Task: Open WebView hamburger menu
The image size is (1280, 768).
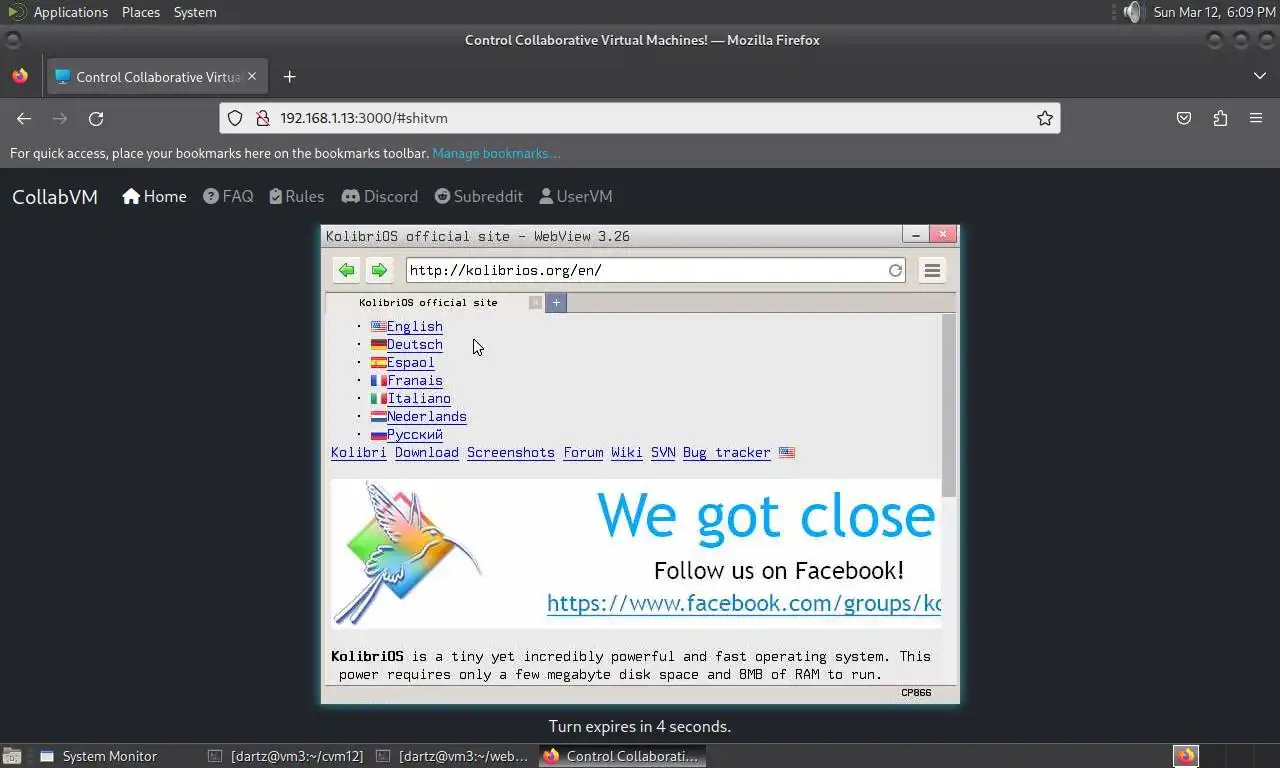Action: pyautogui.click(x=932, y=270)
